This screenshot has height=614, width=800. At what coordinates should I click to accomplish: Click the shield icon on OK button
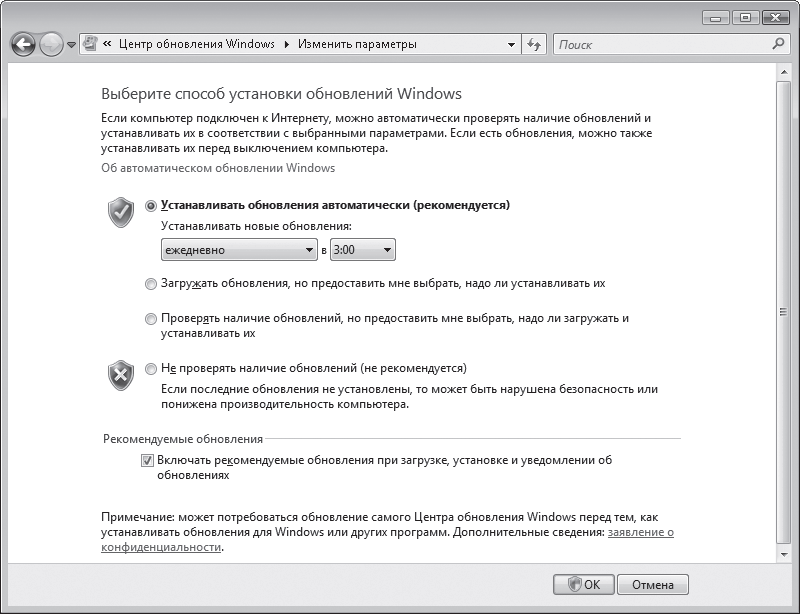pos(574,584)
